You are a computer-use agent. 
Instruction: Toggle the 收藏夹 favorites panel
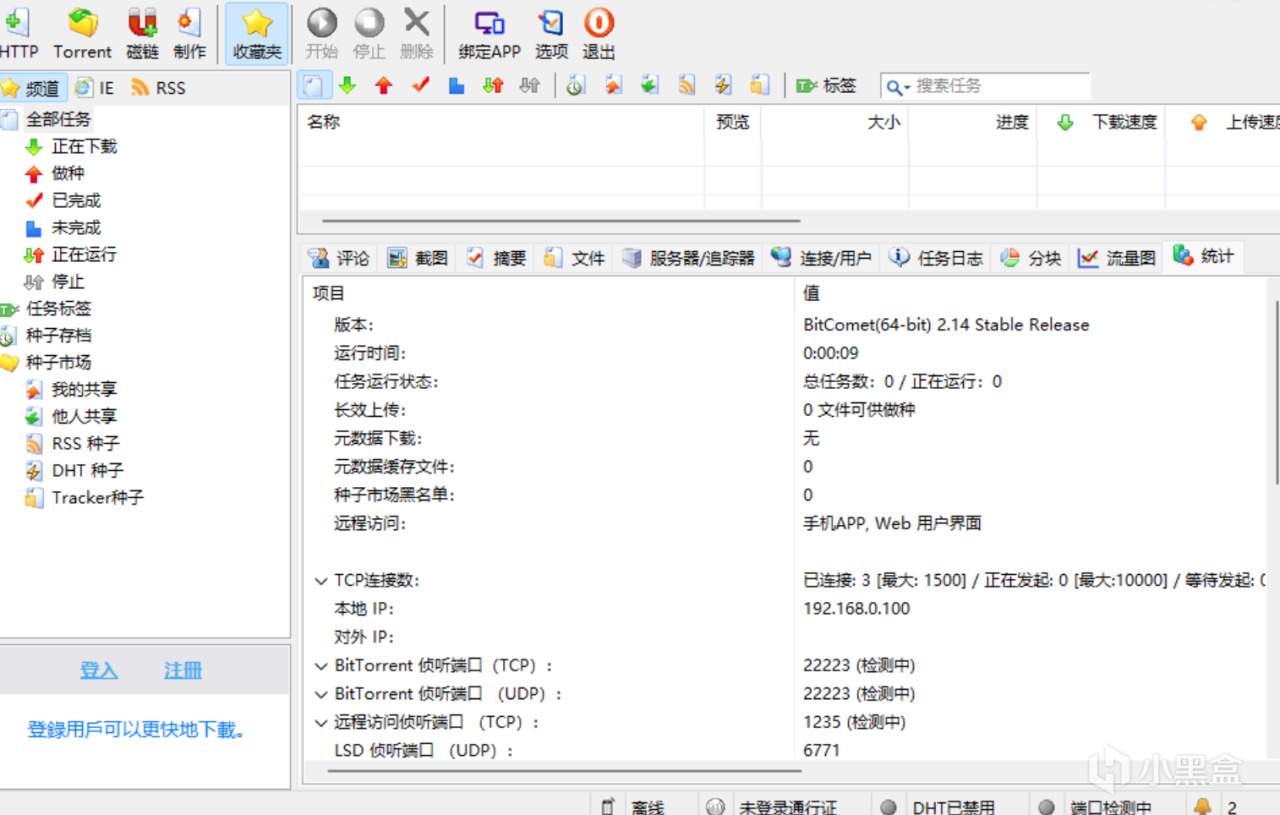[x=257, y=34]
